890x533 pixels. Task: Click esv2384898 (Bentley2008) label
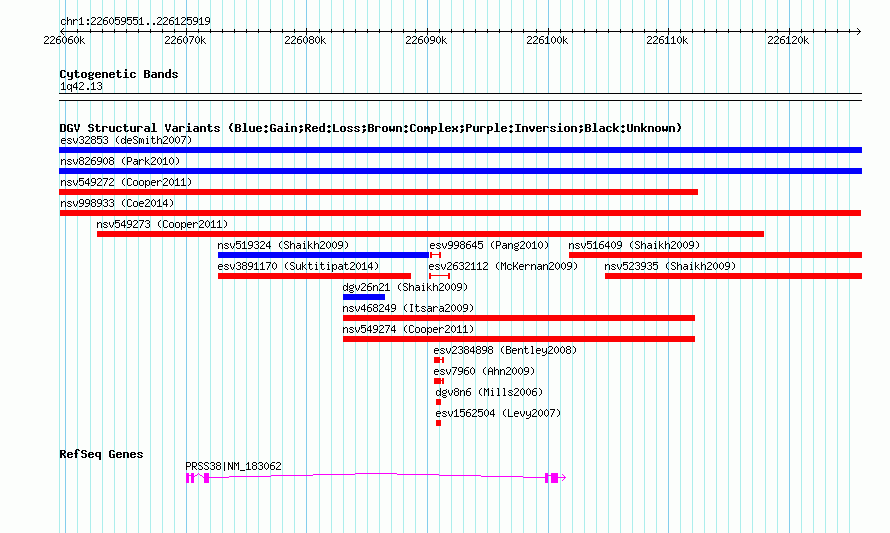(x=505, y=350)
